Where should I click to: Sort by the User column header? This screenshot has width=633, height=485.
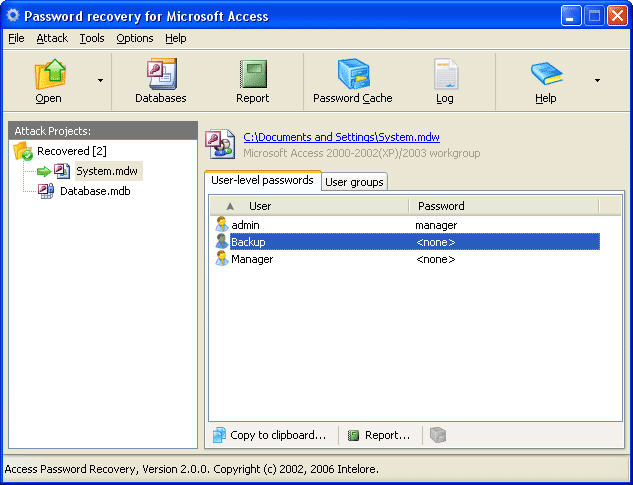click(x=309, y=206)
